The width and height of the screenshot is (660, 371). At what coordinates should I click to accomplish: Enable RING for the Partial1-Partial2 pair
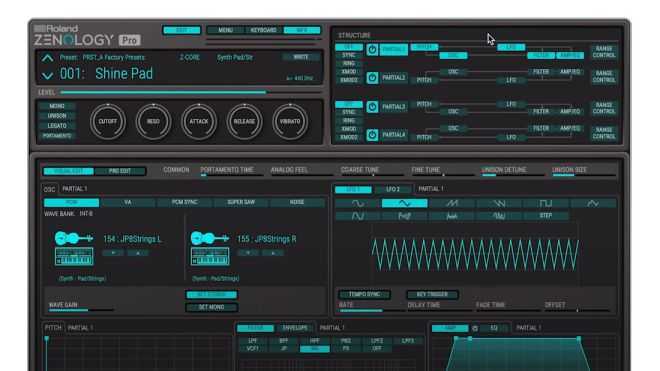349,64
